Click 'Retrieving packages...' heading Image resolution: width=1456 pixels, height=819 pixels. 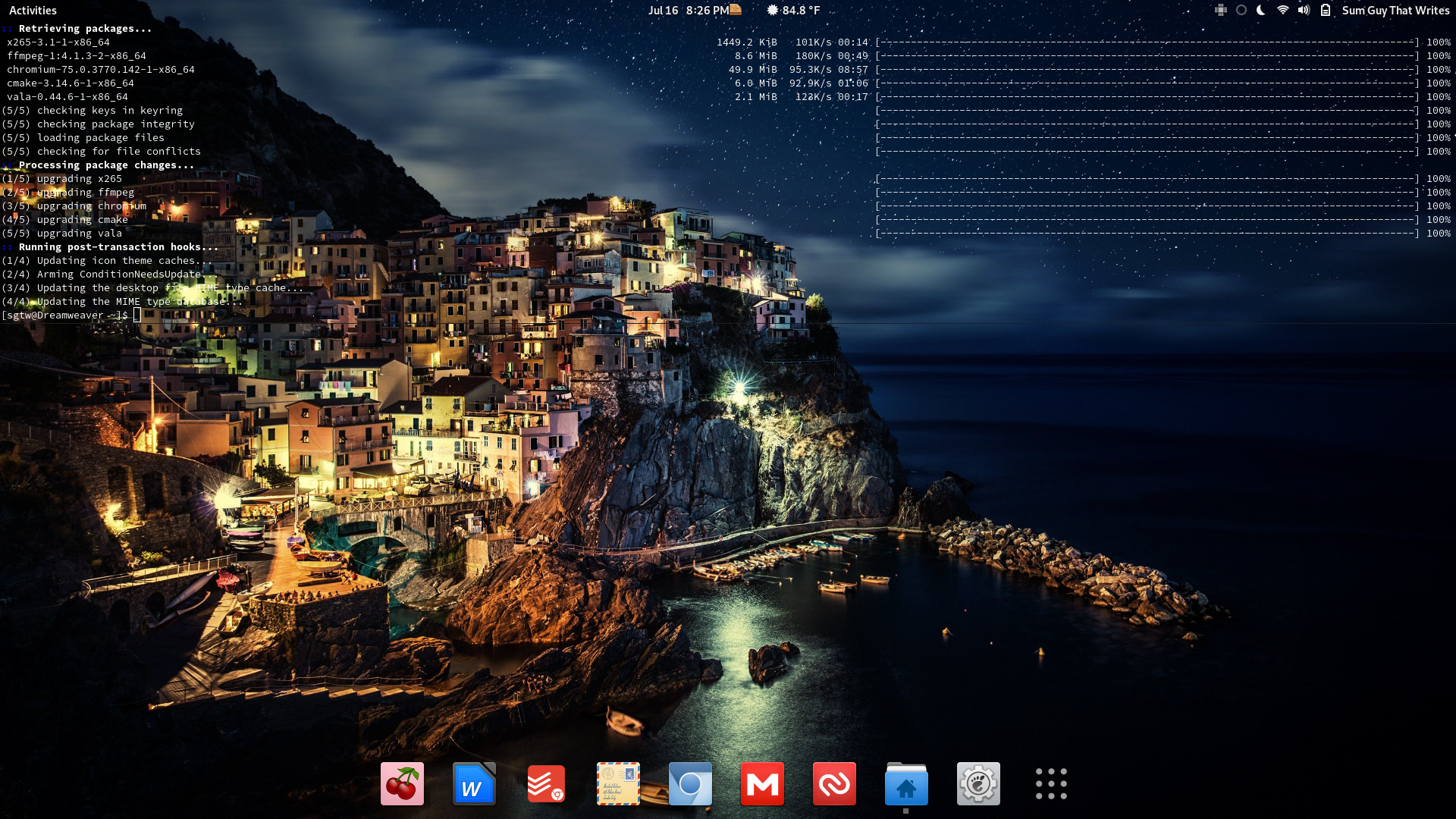85,29
